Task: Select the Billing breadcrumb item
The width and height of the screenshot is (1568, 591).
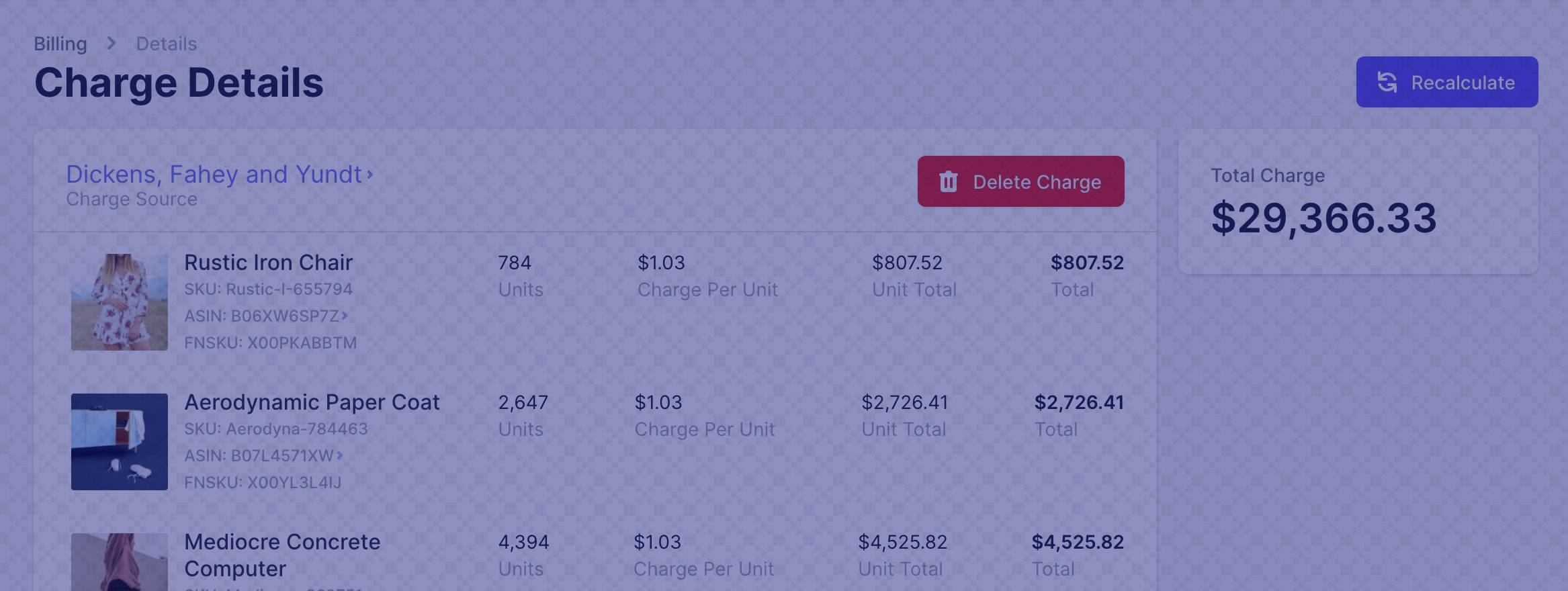Action: pos(60,43)
